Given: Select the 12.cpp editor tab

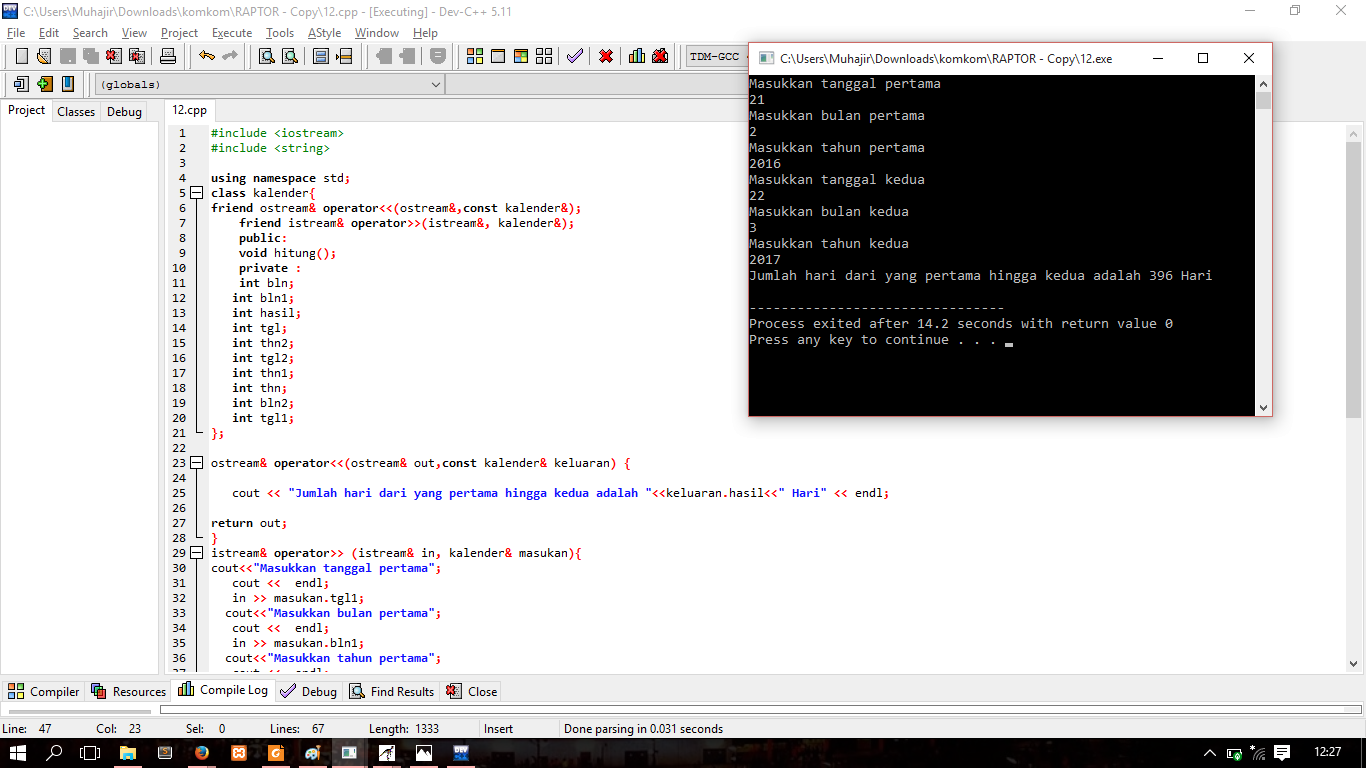Looking at the screenshot, I should coord(189,110).
